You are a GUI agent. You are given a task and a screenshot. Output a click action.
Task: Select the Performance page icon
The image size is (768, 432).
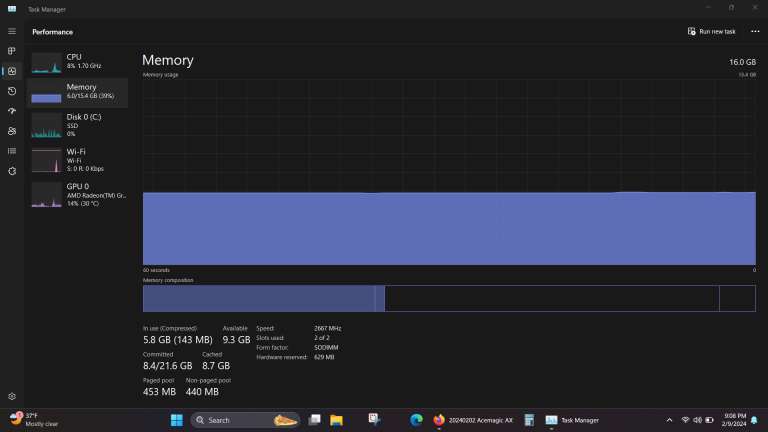coord(12,71)
